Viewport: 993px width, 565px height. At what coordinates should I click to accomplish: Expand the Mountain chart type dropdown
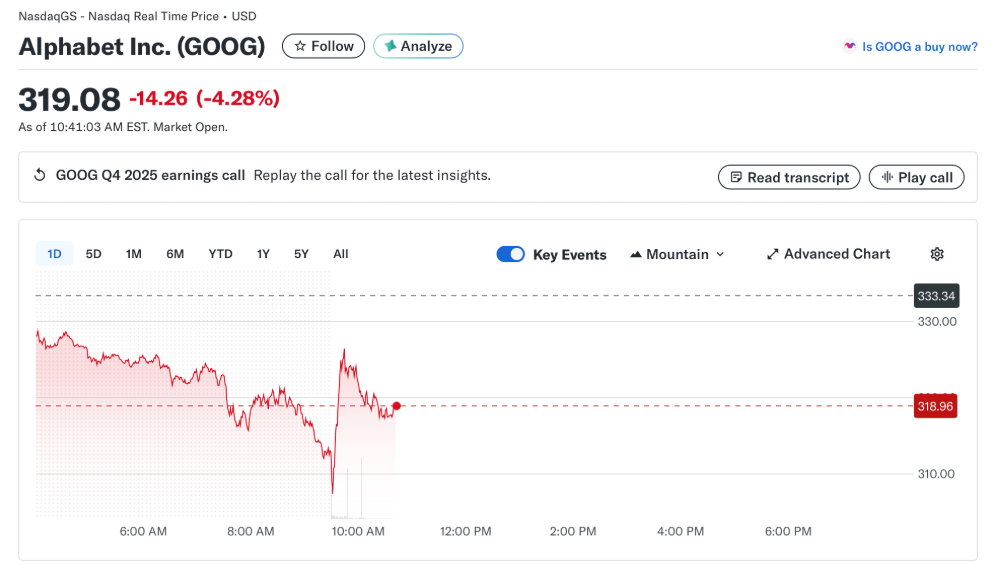(677, 254)
